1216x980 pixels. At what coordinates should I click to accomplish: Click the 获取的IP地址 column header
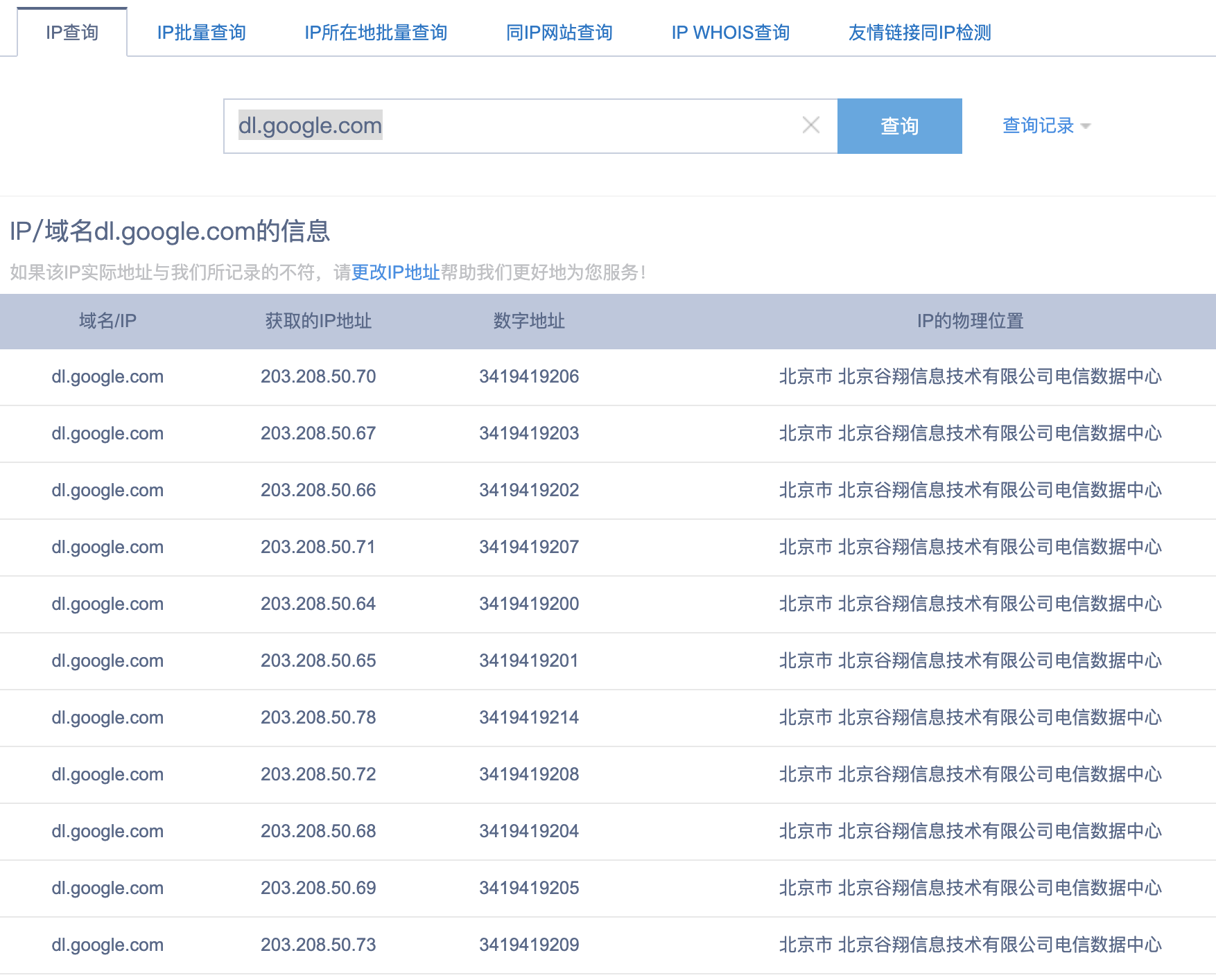point(318,321)
